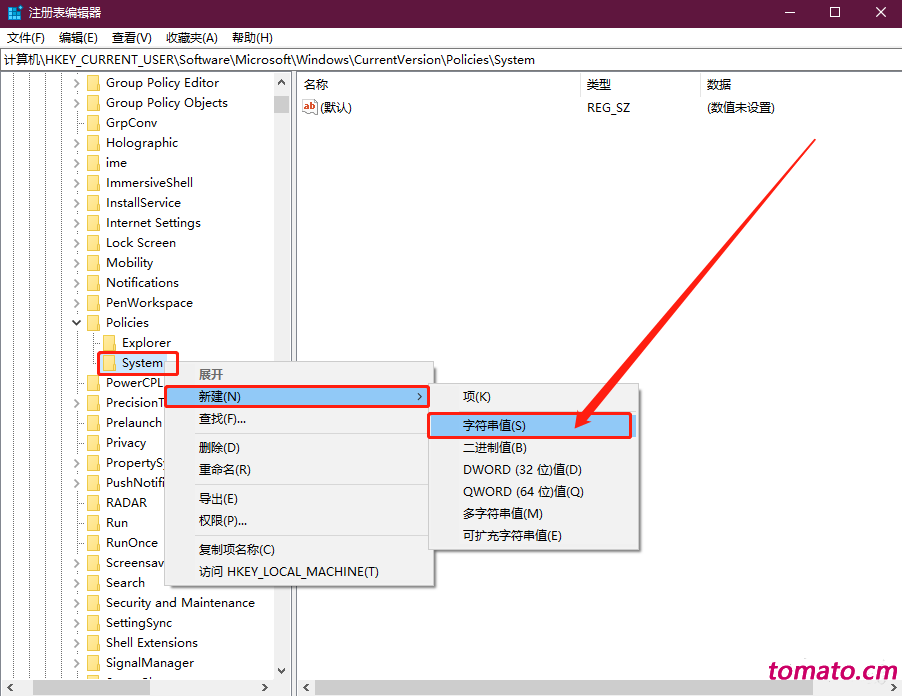Maximize the Registry Editor window
Screen dimensions: 902x696
tap(835, 12)
